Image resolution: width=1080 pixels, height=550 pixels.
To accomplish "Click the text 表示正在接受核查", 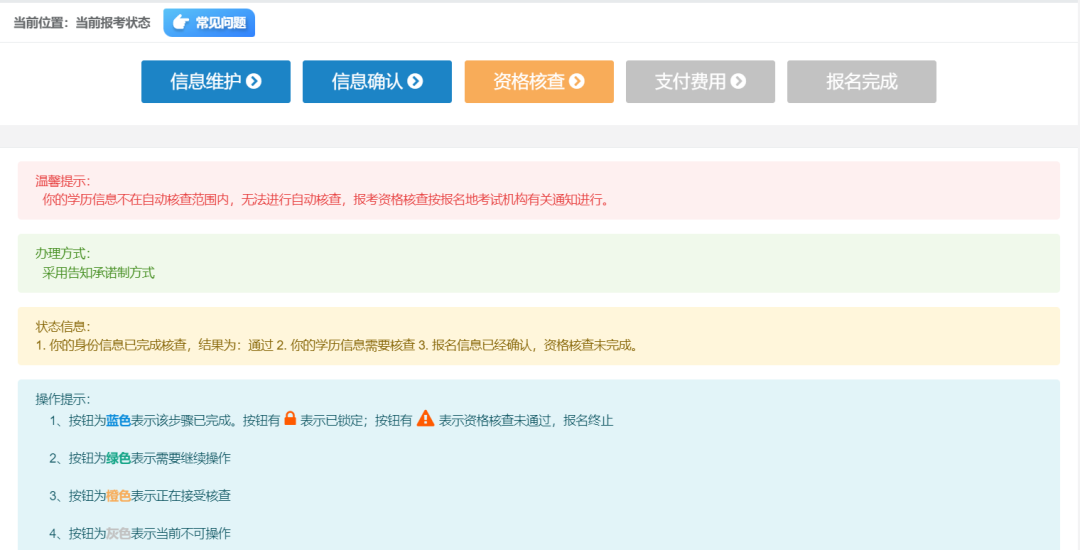I will [x=181, y=496].
